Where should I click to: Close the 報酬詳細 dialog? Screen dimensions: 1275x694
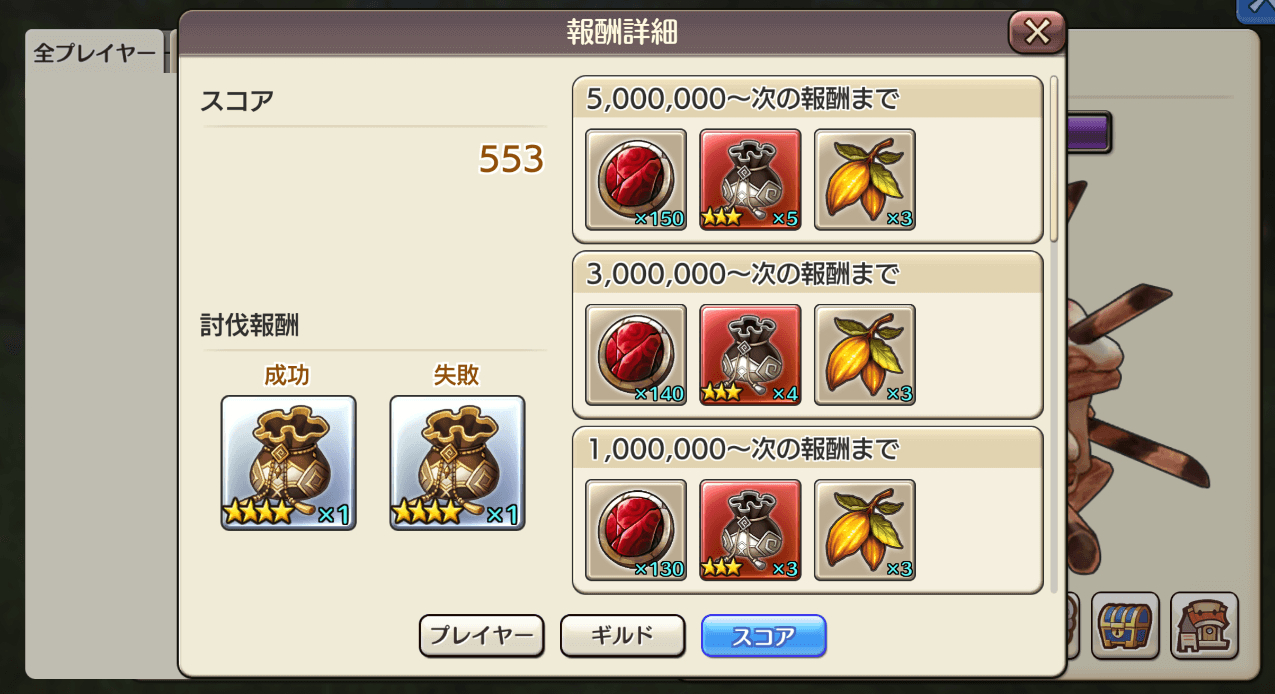tap(1037, 33)
